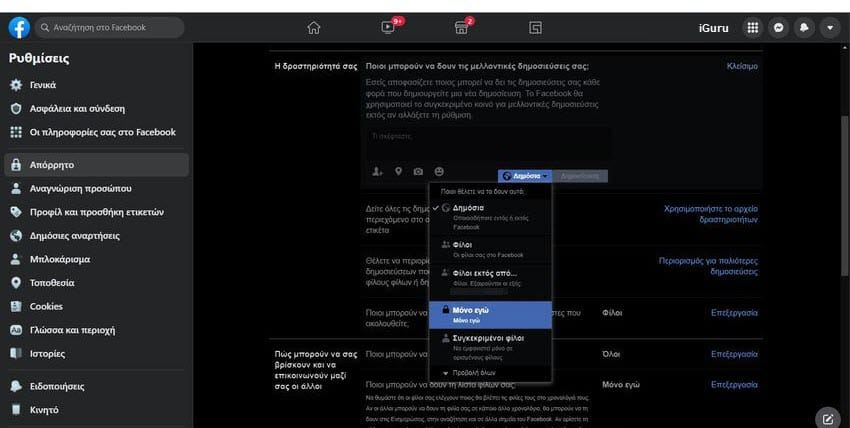The width and height of the screenshot is (850, 428).
Task: Click the bell icon beside Ειδοποιήσεις
Action: 16,386
